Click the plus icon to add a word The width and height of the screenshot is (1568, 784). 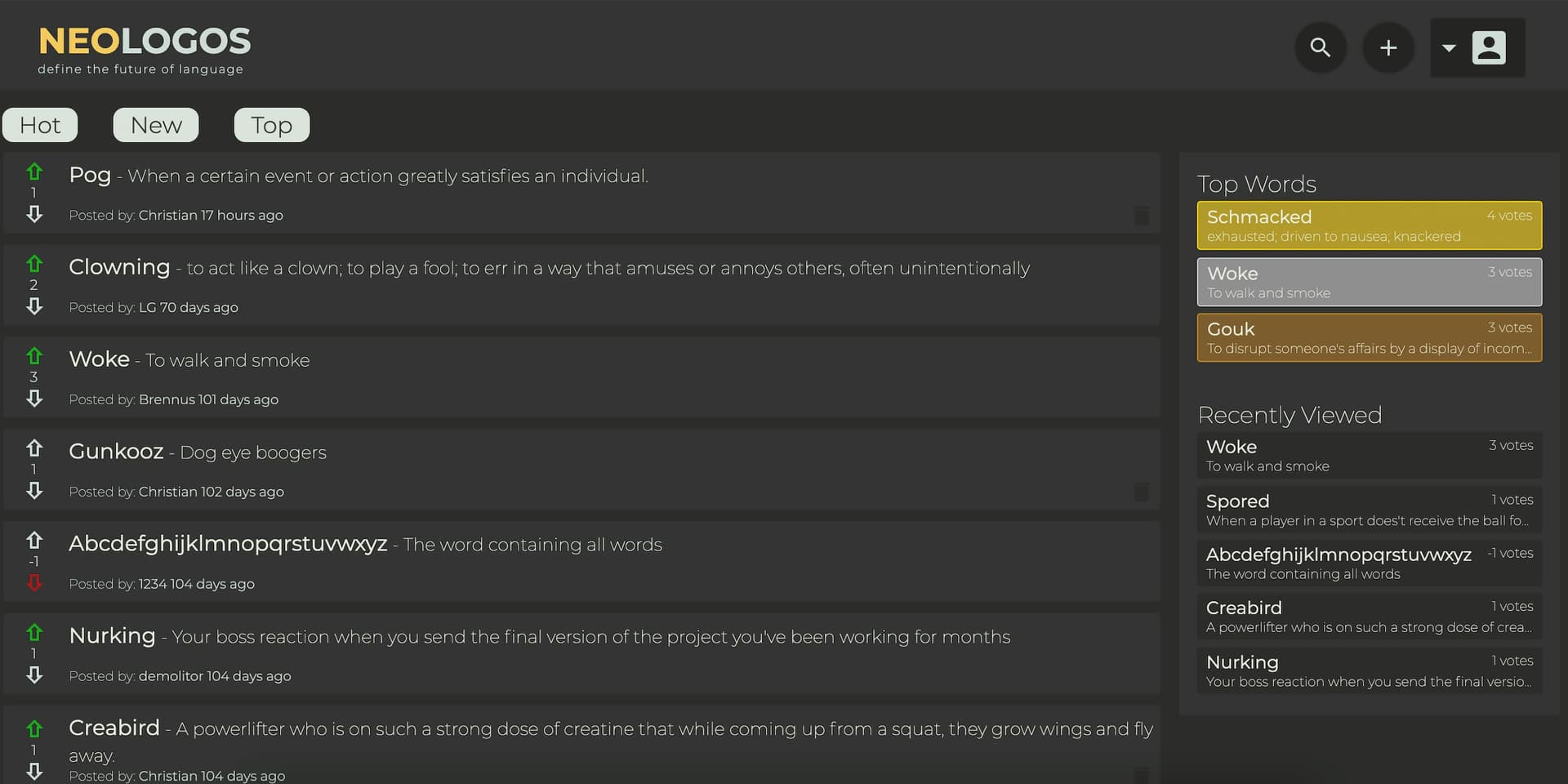tap(1388, 48)
